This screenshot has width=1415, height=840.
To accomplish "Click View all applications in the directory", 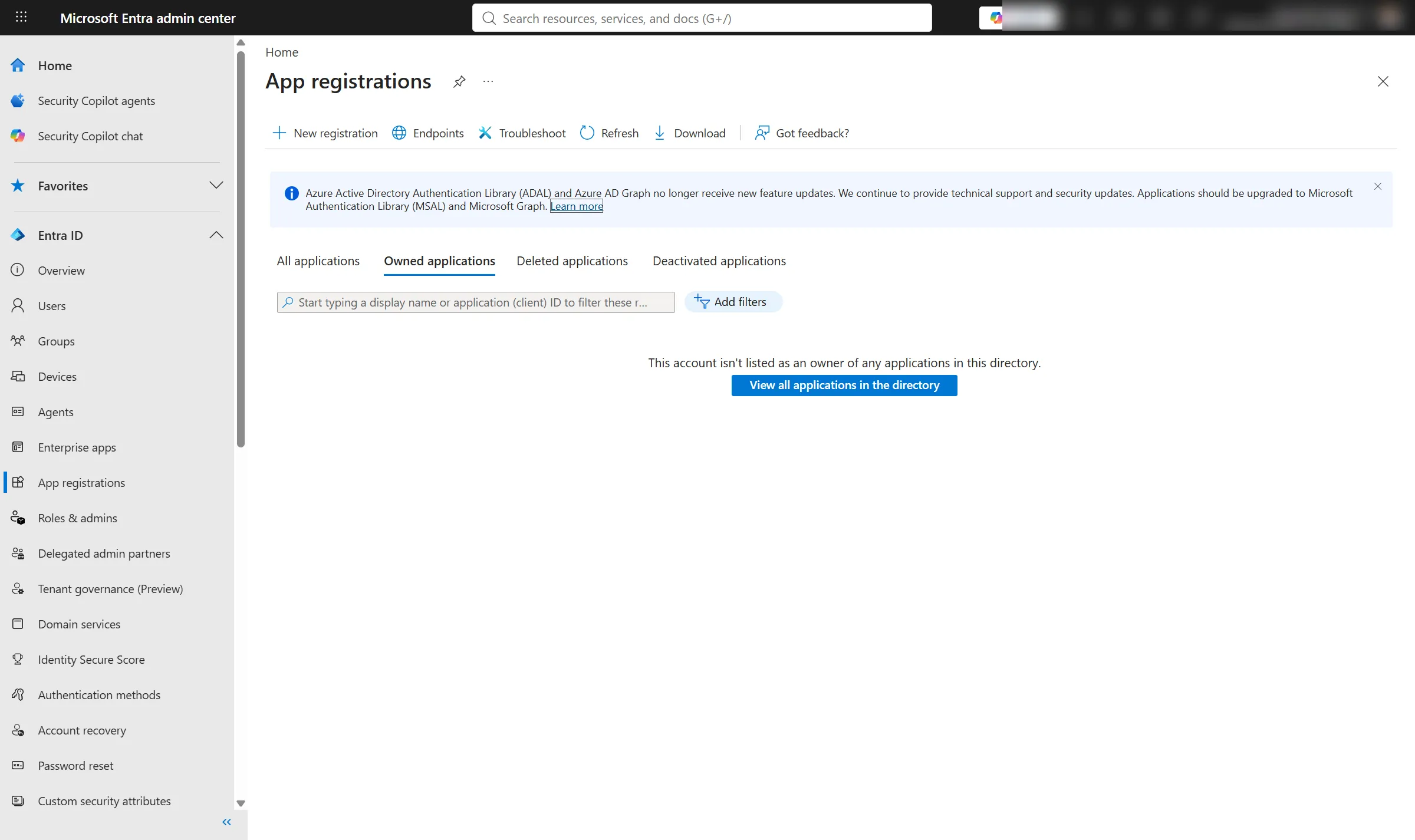I will pos(844,386).
